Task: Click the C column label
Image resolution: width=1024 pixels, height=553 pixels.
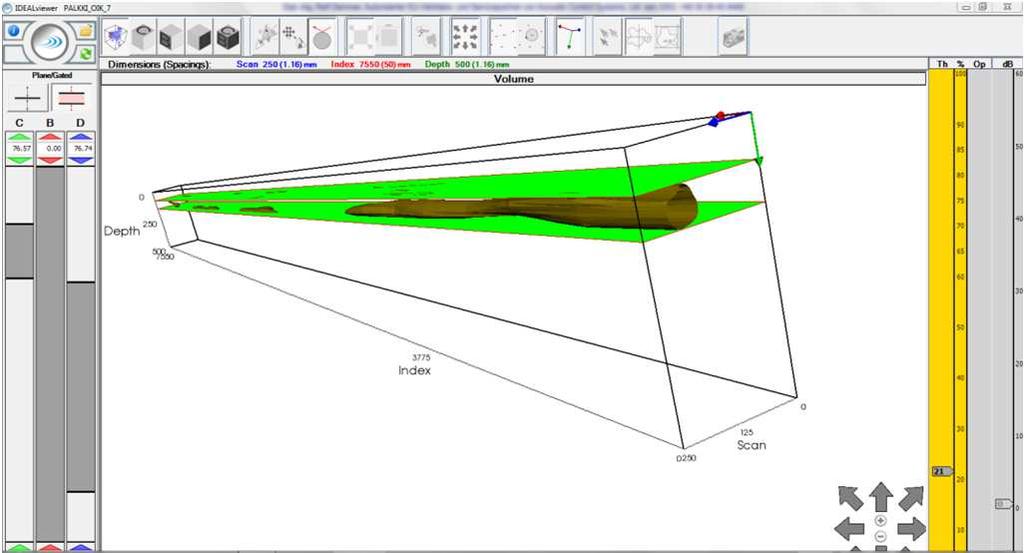Action: pos(19,123)
